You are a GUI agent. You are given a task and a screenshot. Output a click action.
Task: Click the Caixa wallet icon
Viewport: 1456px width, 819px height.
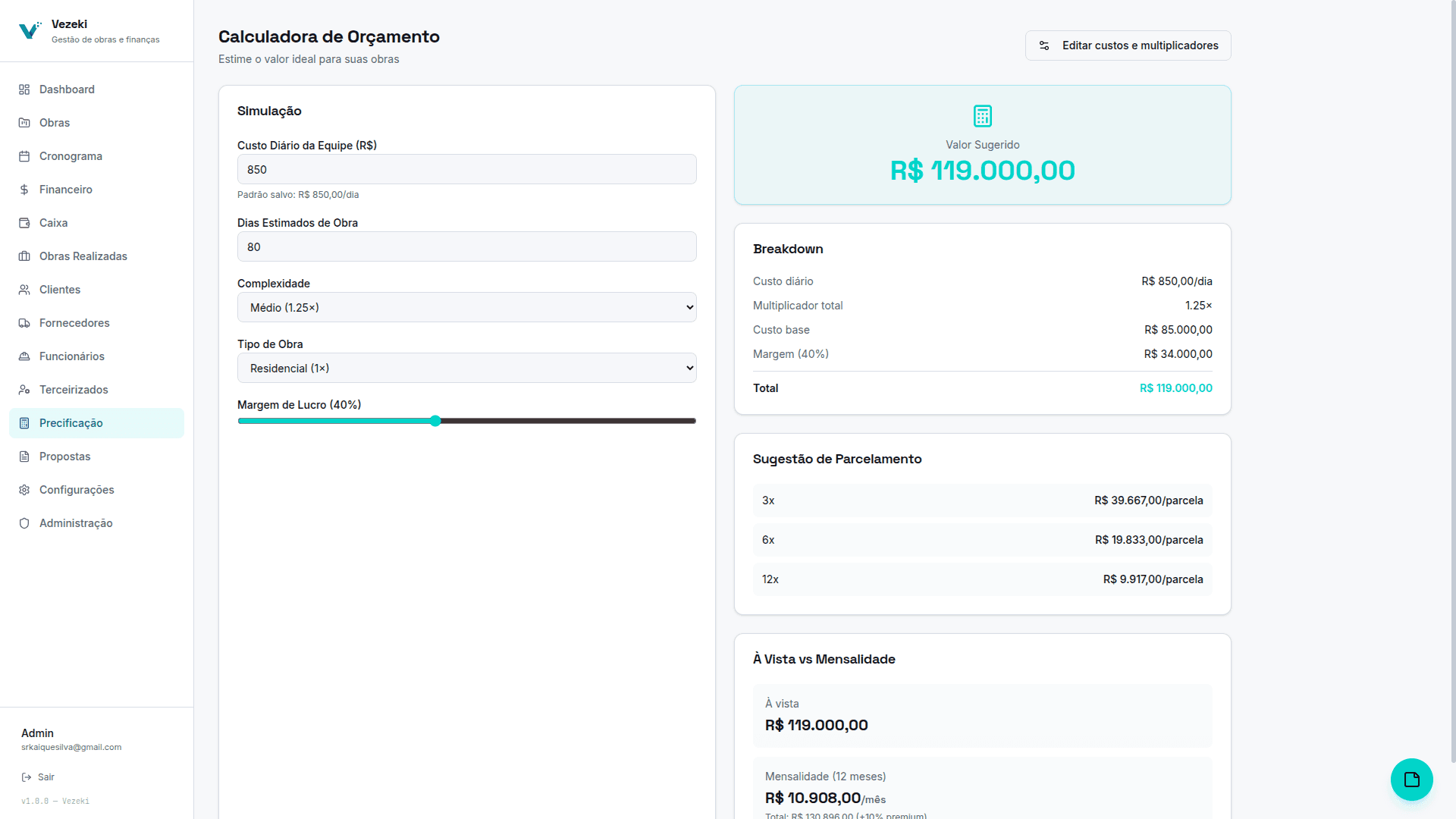pos(24,223)
